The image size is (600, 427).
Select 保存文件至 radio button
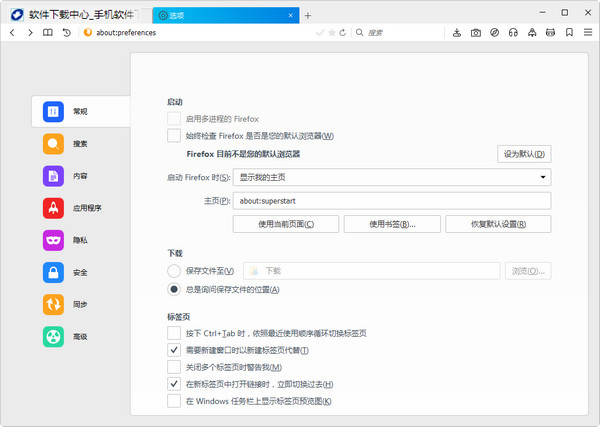(174, 271)
